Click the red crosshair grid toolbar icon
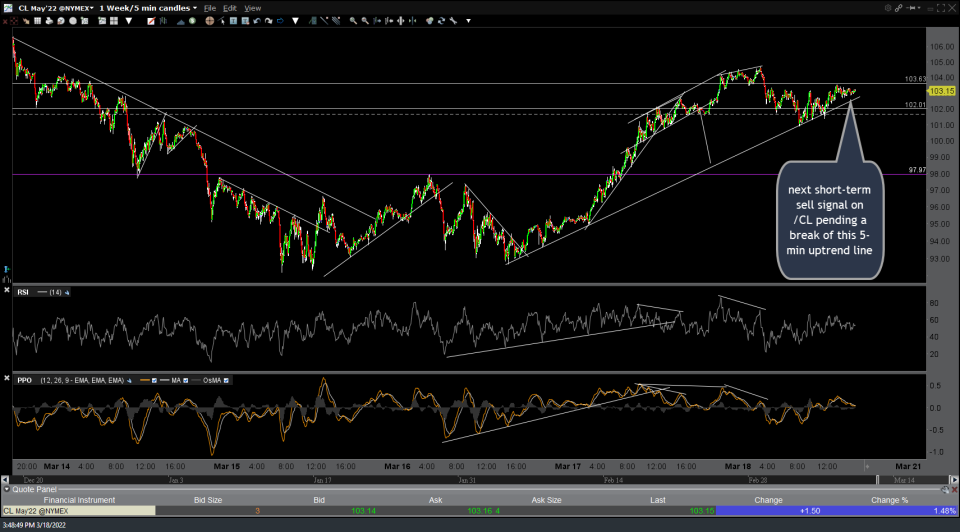This screenshot has height=532, width=960. point(13,21)
